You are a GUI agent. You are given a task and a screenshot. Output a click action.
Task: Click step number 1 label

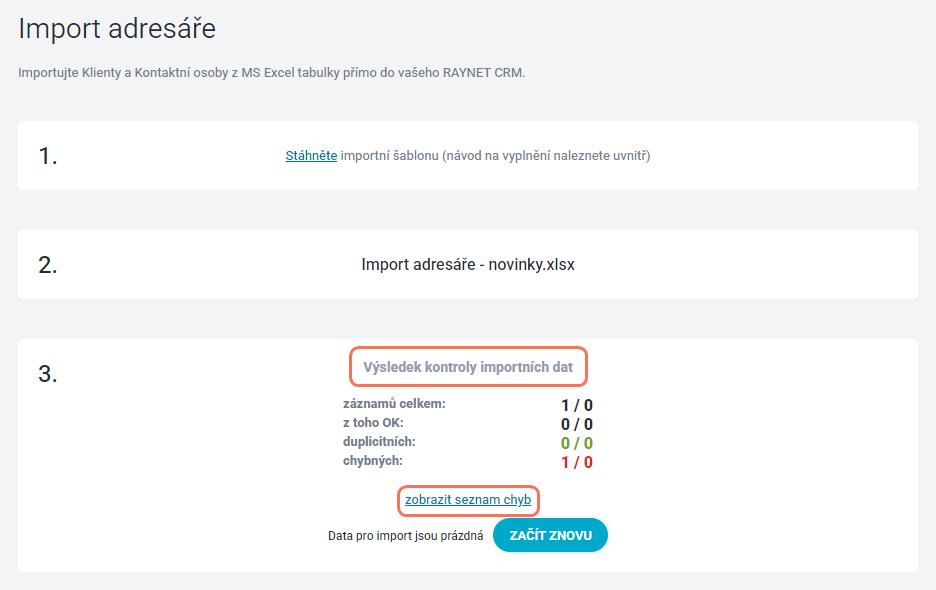48,156
